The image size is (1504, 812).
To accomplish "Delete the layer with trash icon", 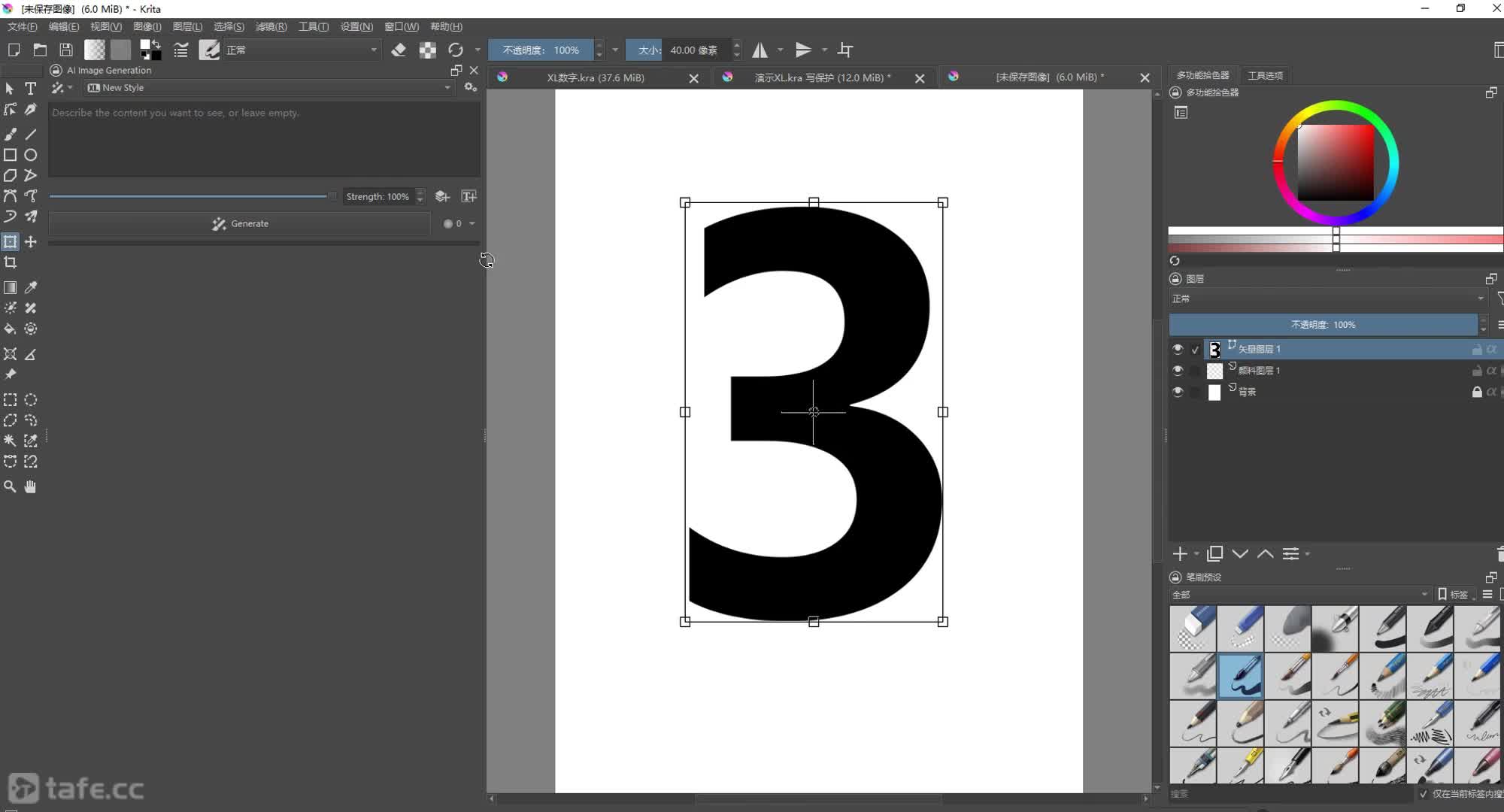I will click(1499, 554).
